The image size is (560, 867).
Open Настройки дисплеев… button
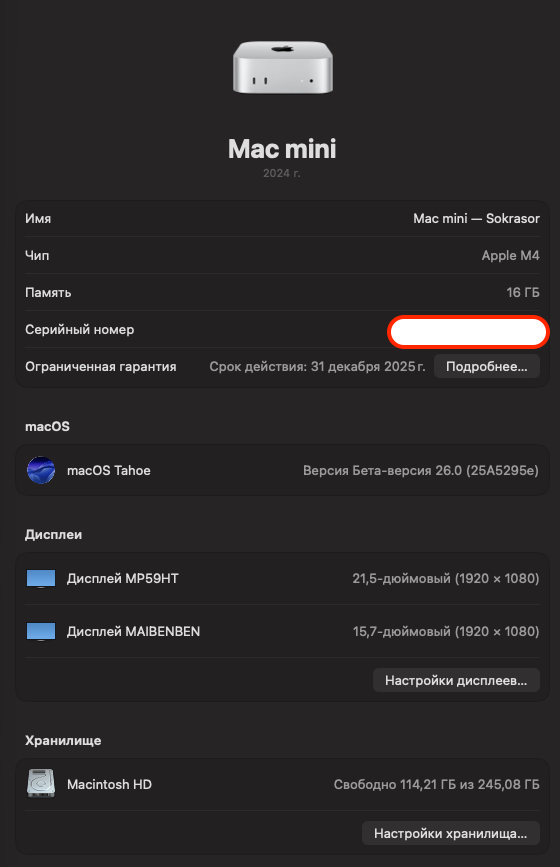pyautogui.click(x=456, y=680)
